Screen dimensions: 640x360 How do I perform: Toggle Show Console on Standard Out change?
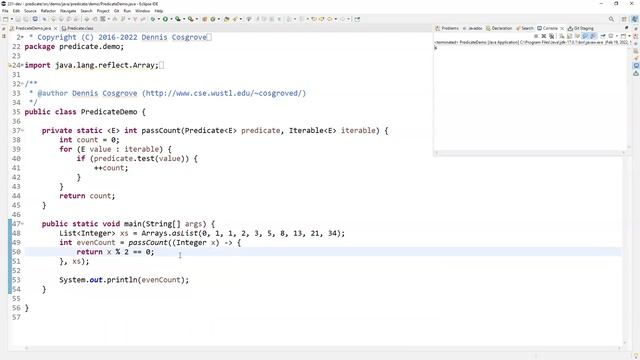[585, 36]
